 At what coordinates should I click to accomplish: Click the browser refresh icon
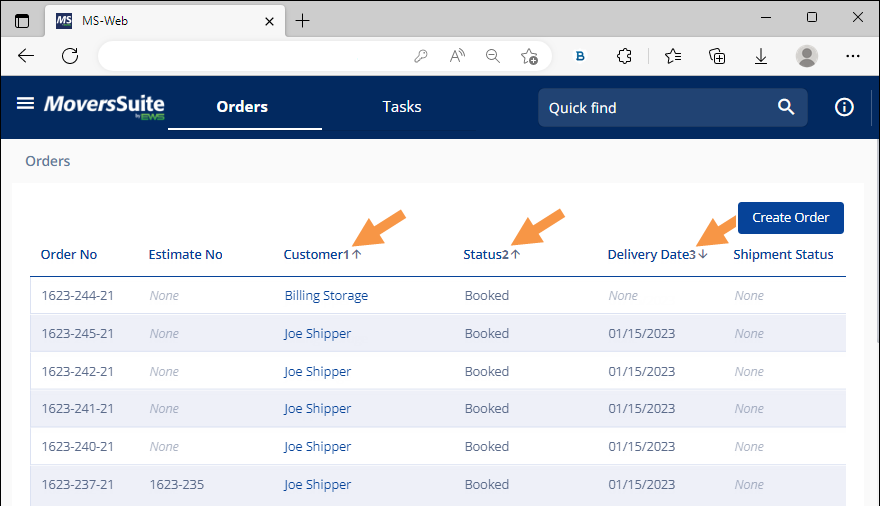(x=70, y=56)
